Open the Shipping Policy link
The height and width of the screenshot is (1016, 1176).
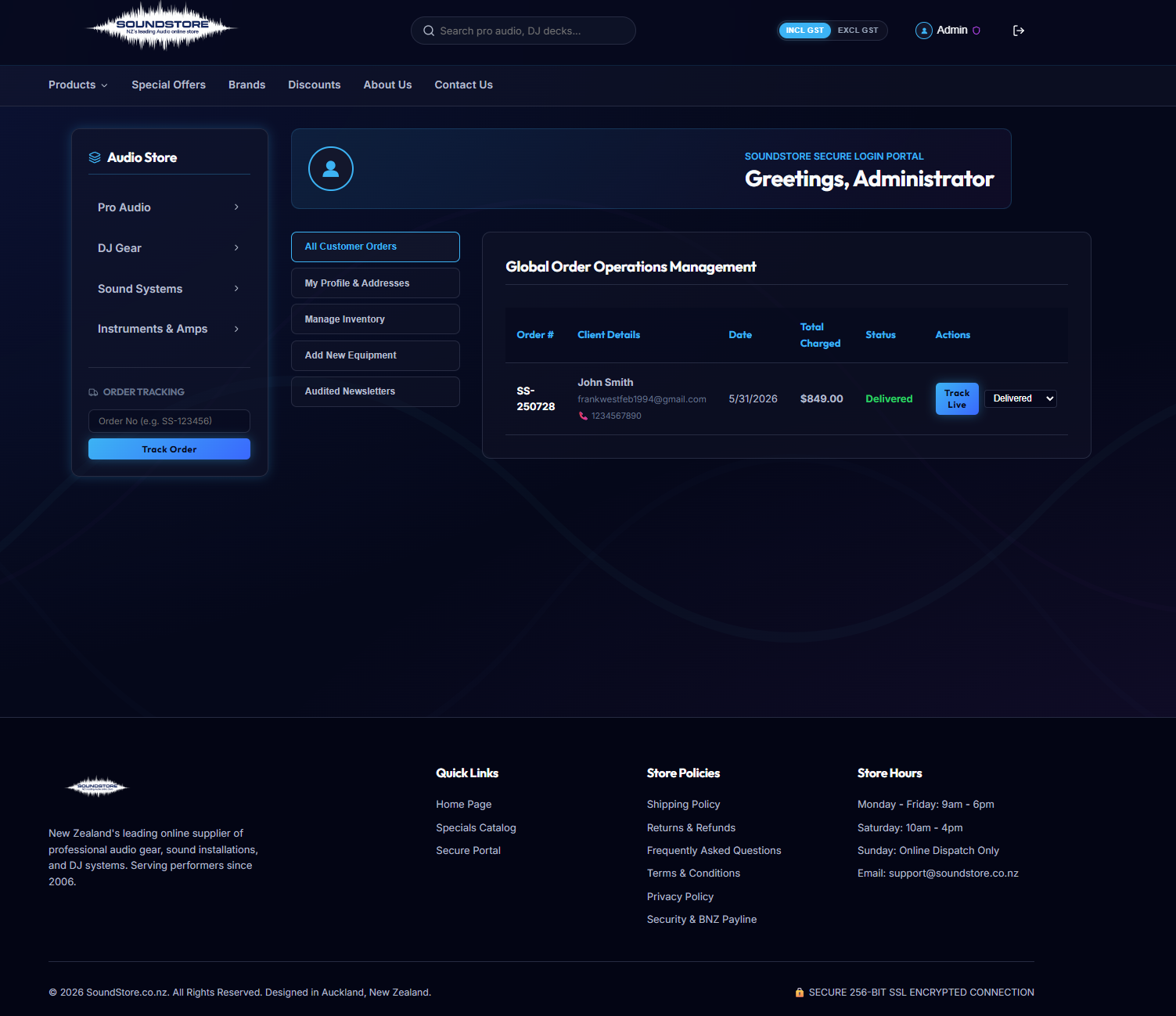click(683, 805)
